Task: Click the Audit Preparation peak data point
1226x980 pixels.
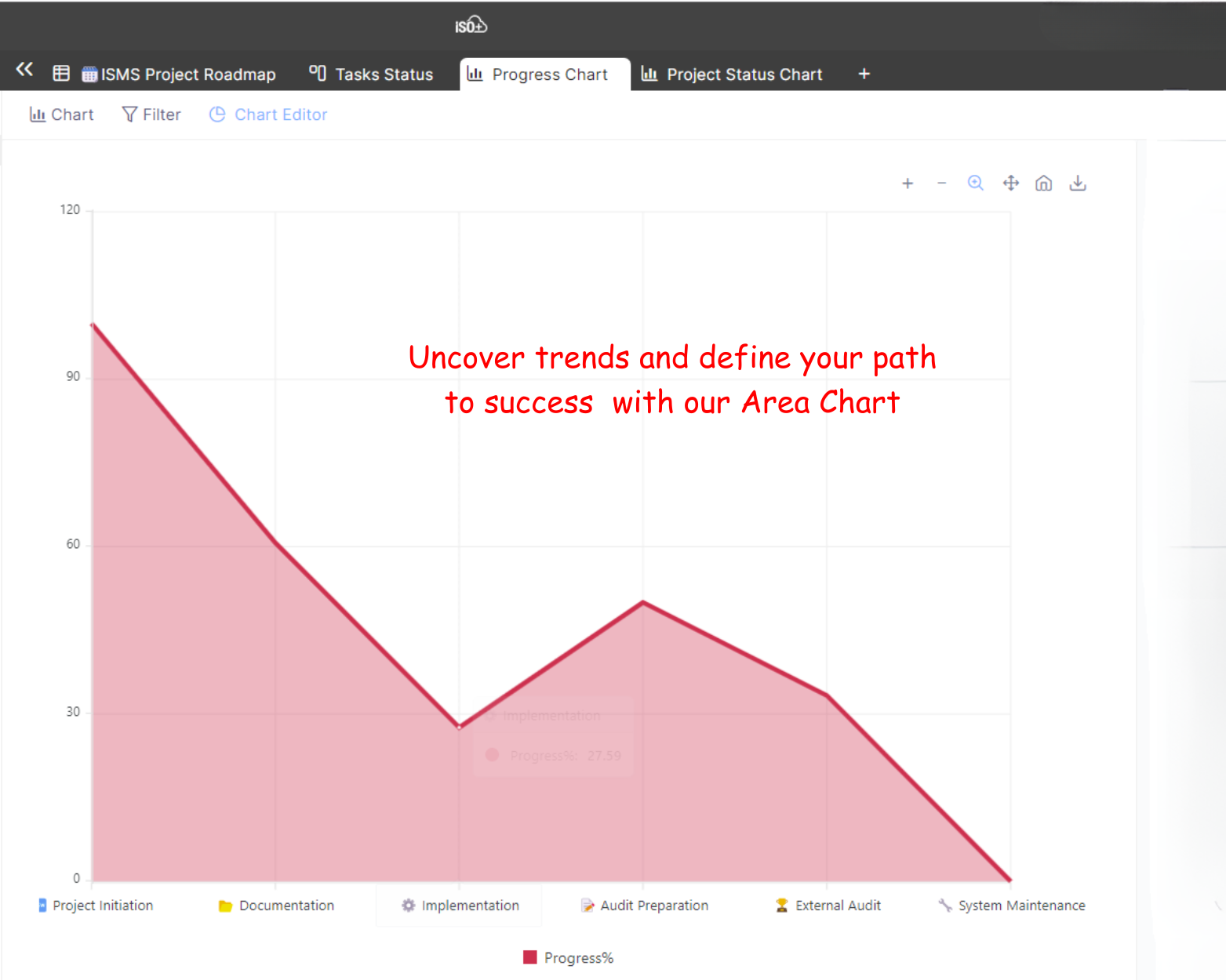Action: pyautogui.click(x=643, y=602)
